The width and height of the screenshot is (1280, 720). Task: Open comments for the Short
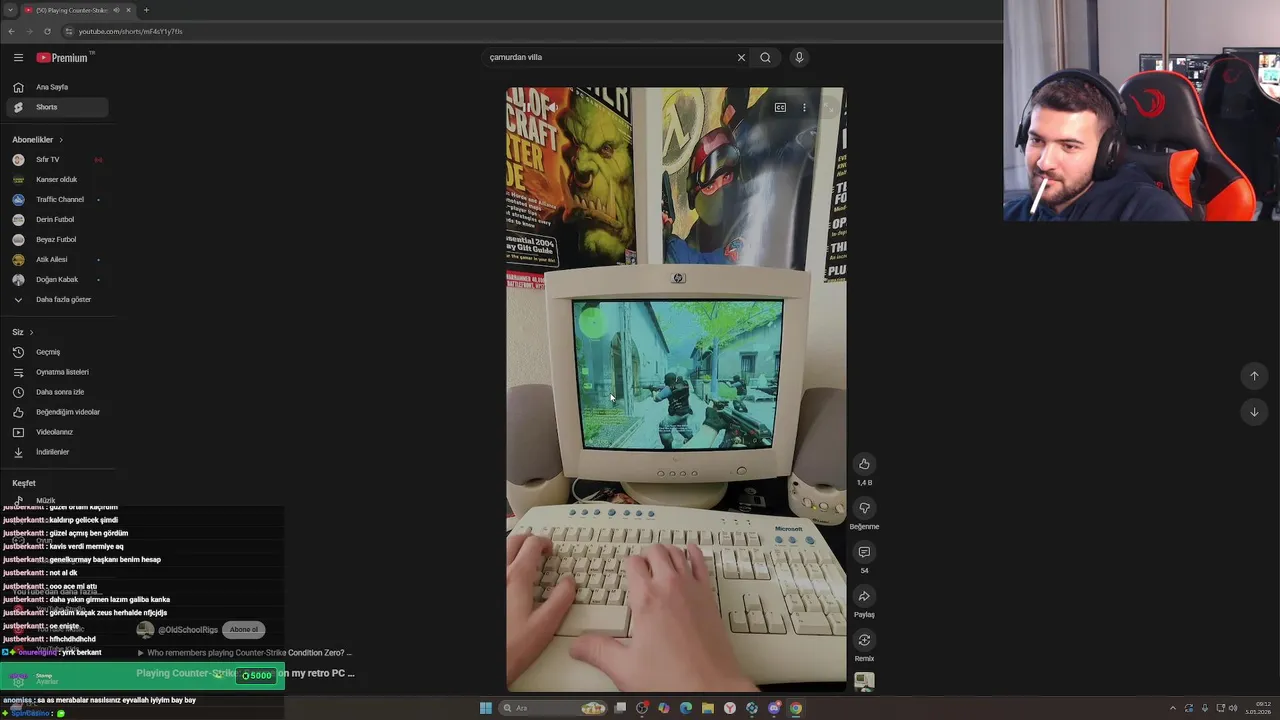click(x=864, y=552)
